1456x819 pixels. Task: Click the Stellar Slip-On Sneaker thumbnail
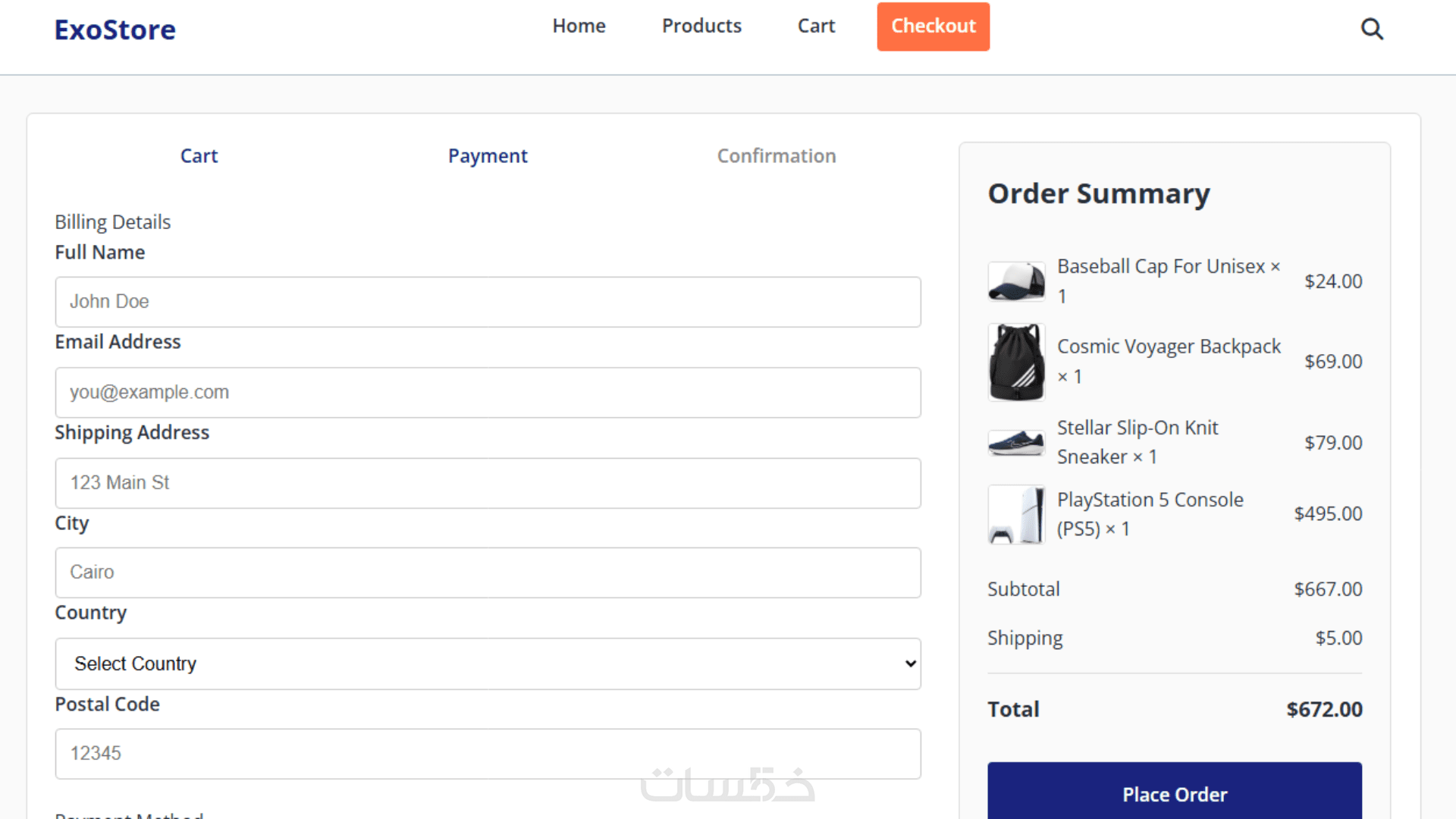pos(1016,442)
